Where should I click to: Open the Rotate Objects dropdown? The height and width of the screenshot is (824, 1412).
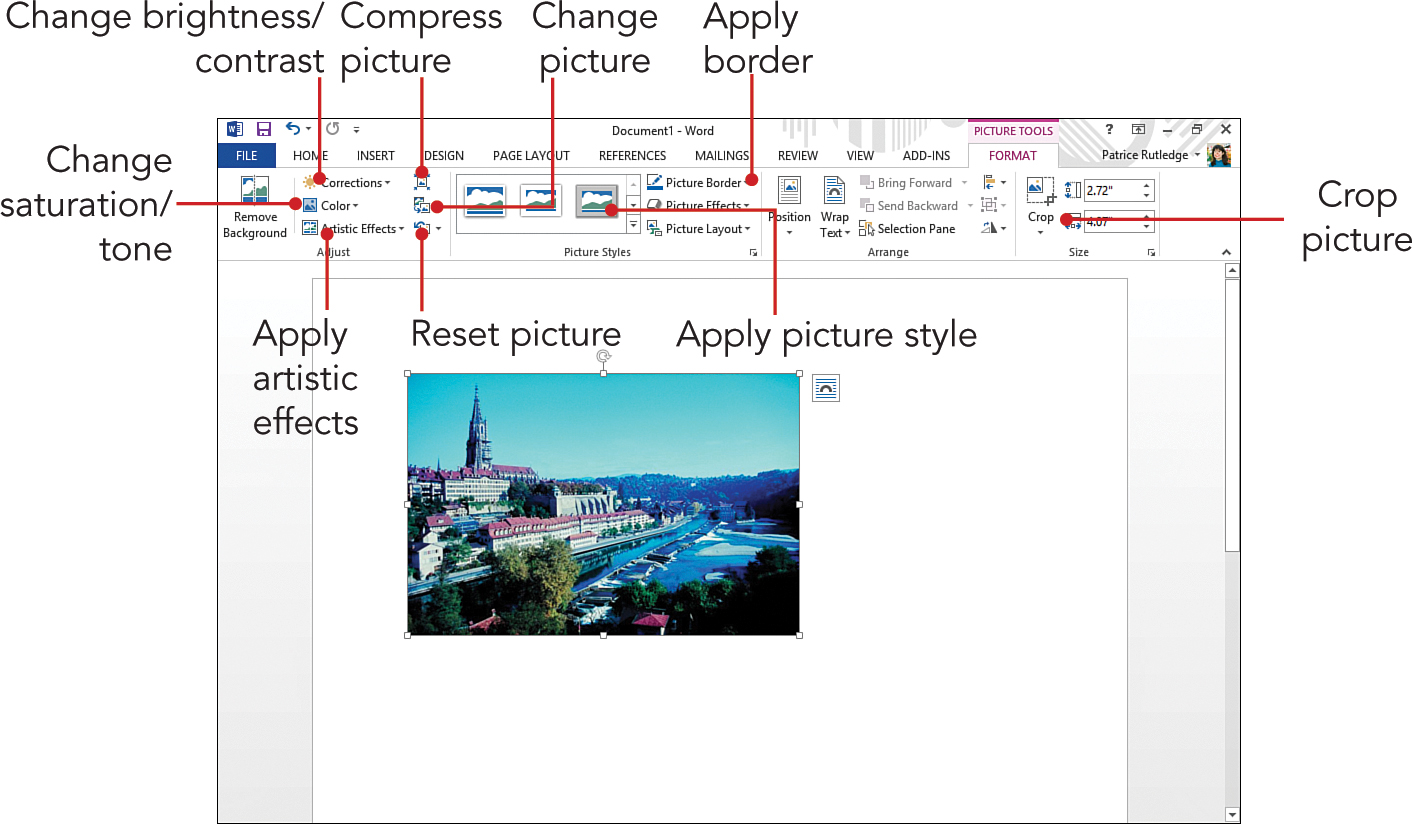click(x=994, y=229)
